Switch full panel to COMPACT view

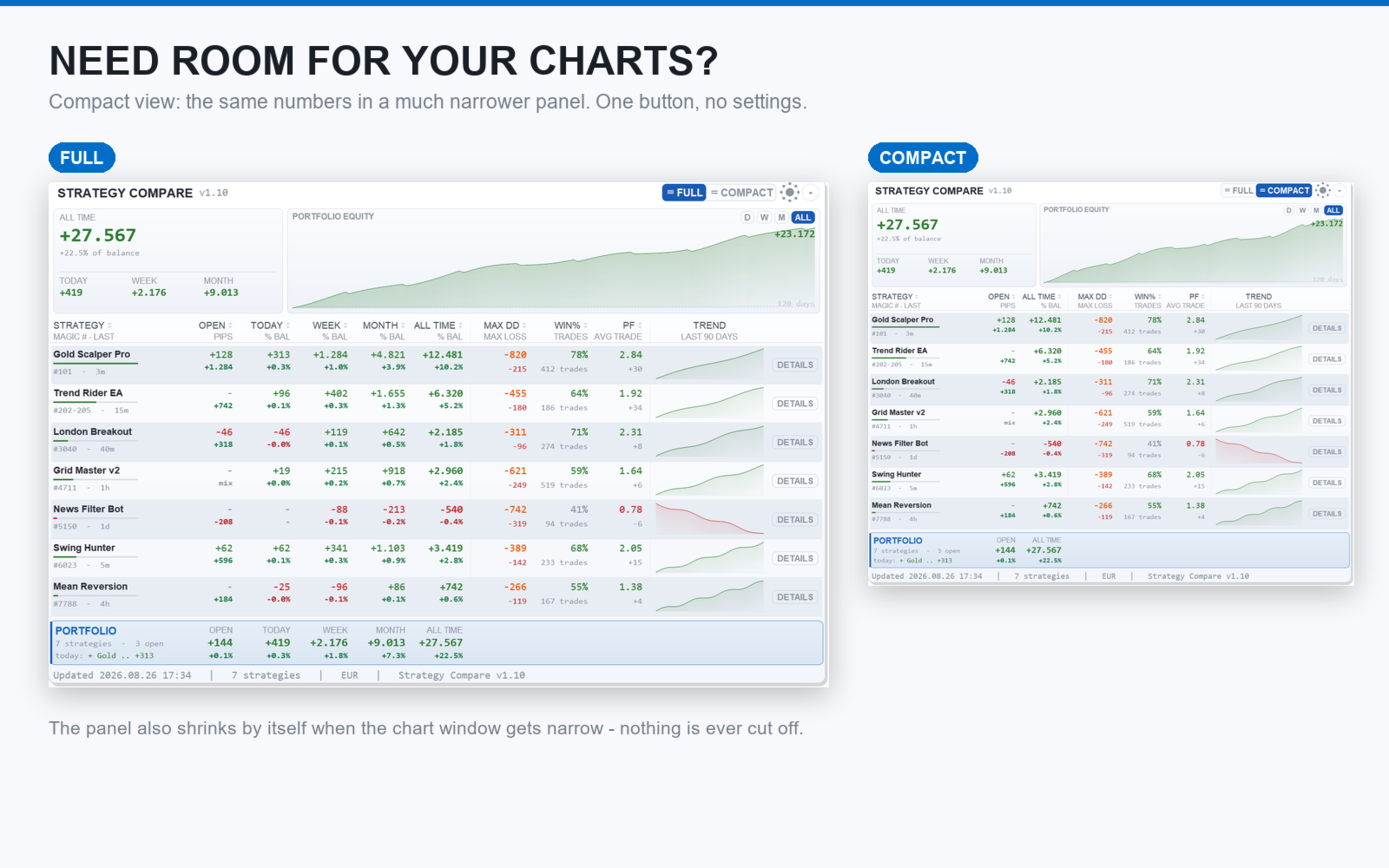(x=741, y=193)
